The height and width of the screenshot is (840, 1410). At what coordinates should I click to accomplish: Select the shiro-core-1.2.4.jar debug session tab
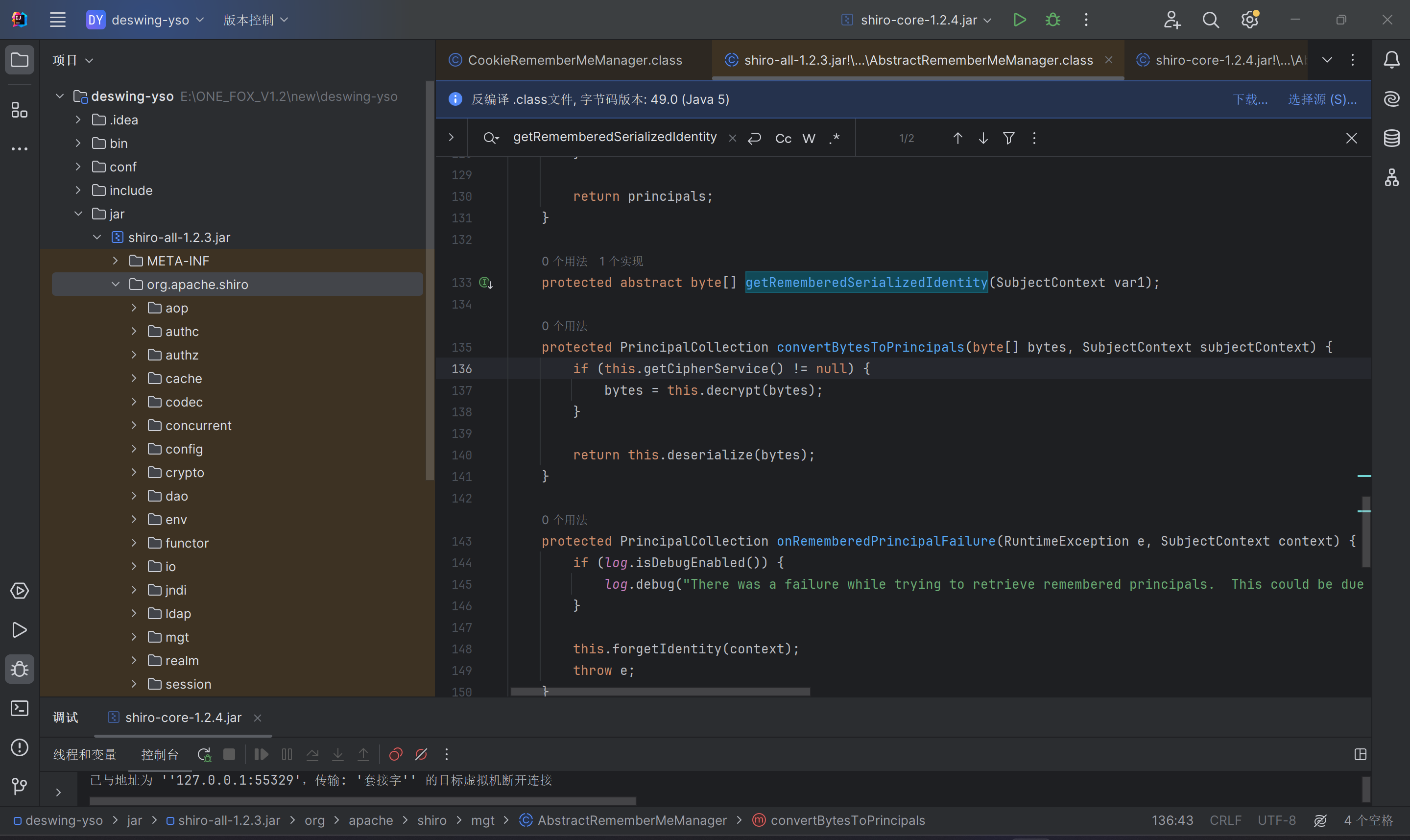[183, 718]
